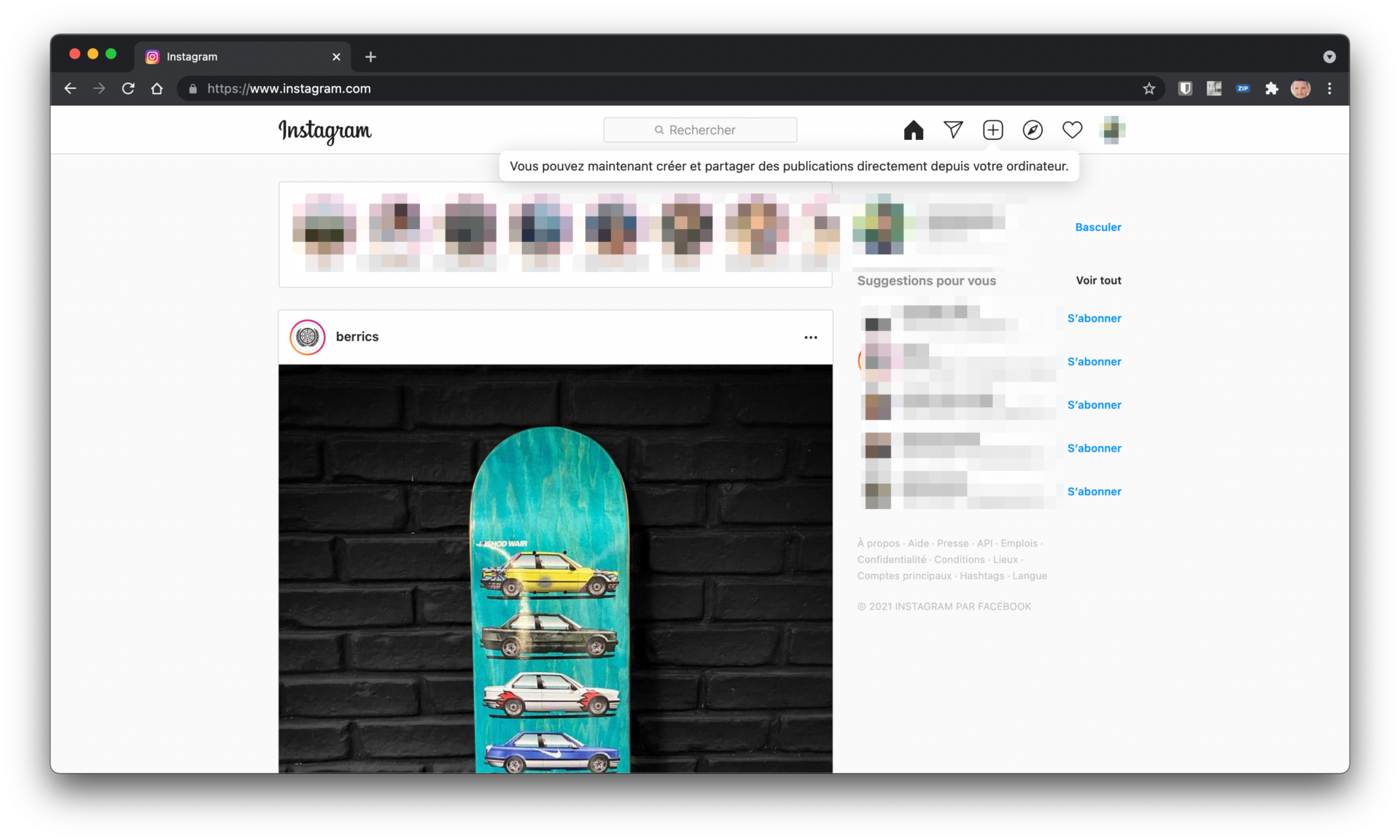
Task: Go to Instagram home feed icon
Action: [913, 130]
